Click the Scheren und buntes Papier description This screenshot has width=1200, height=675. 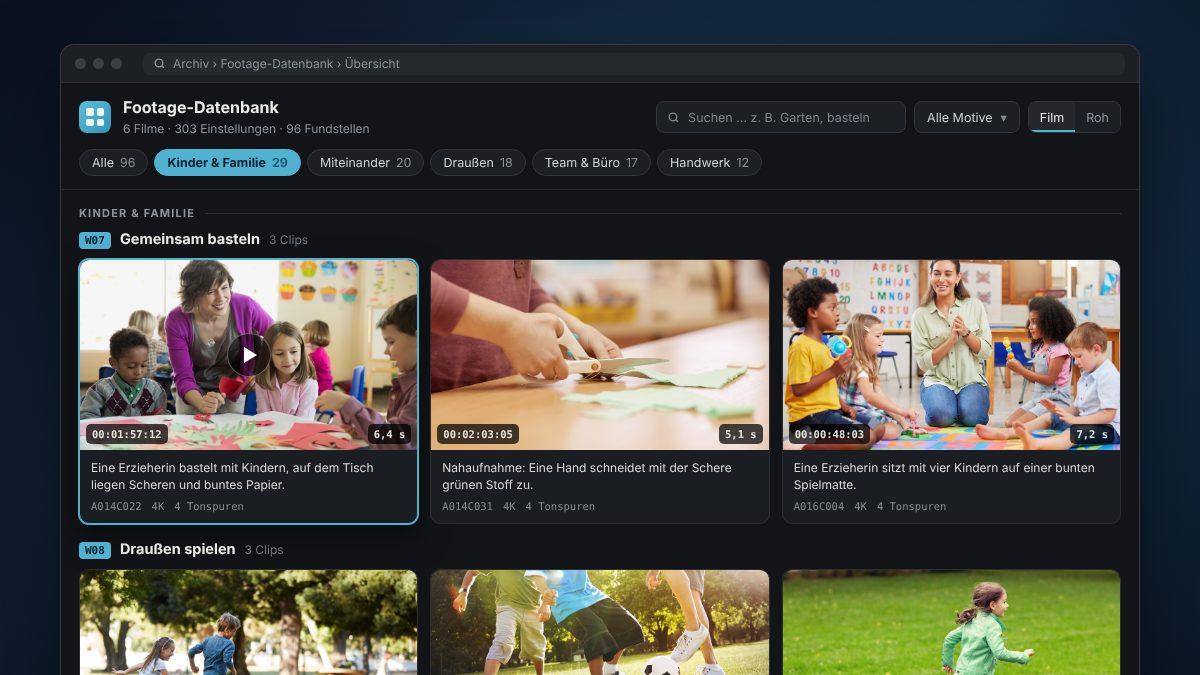pyautogui.click(x=232, y=476)
